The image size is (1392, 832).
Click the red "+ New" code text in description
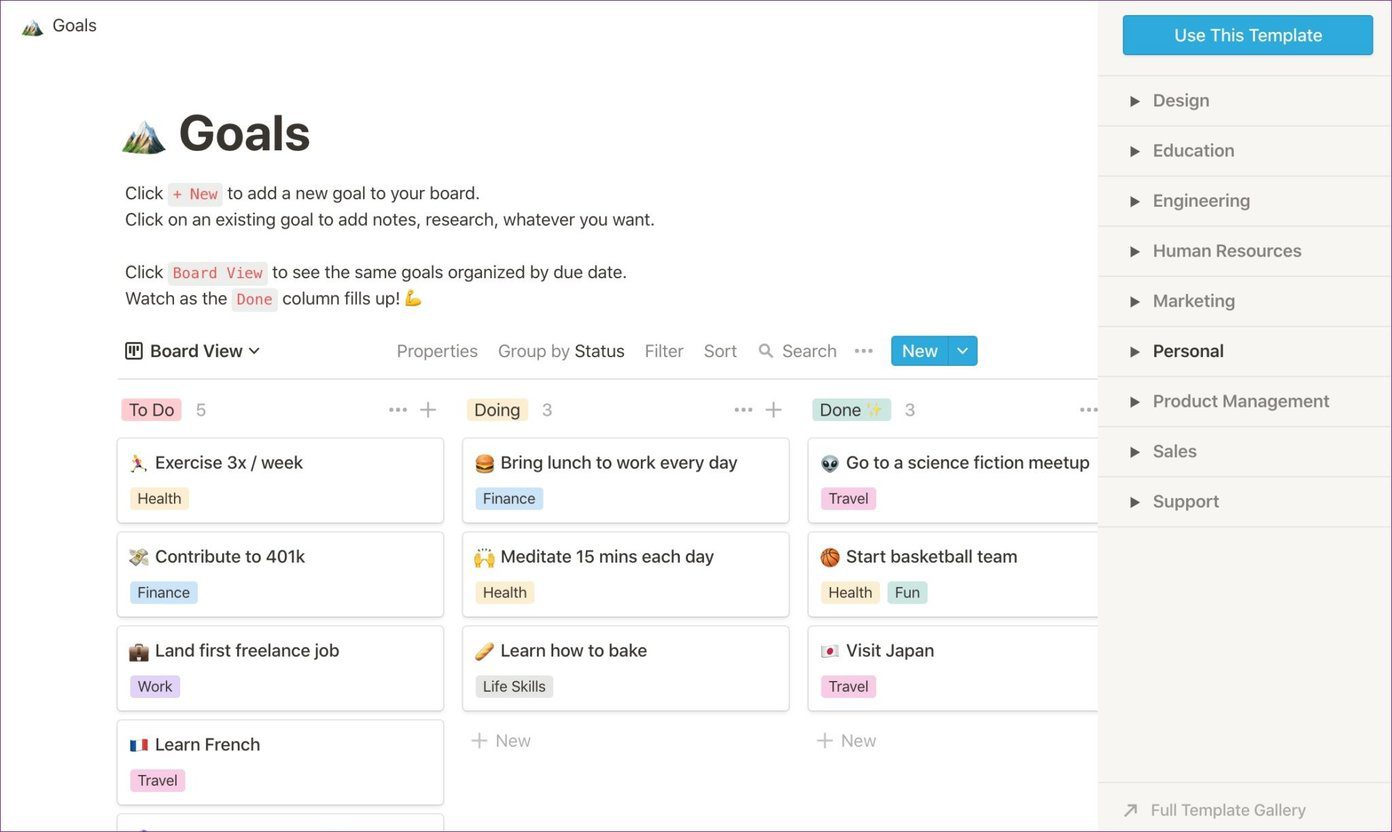pos(195,194)
